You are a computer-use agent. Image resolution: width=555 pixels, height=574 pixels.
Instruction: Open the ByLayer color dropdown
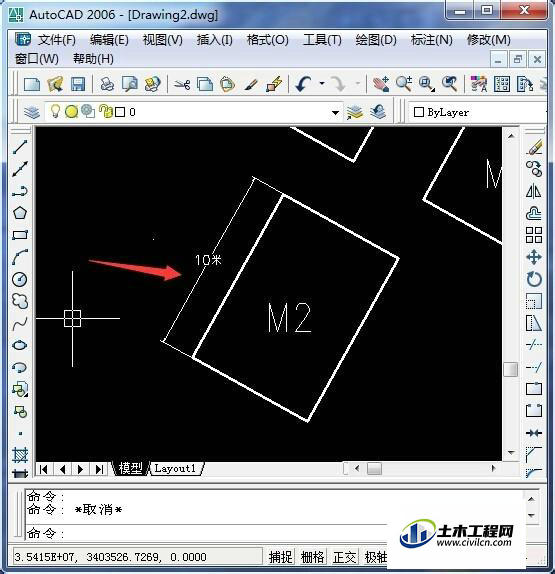477,112
